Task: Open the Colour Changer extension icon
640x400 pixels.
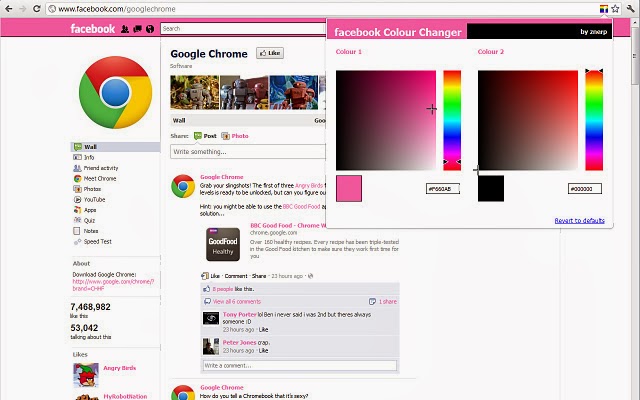Action: [604, 9]
